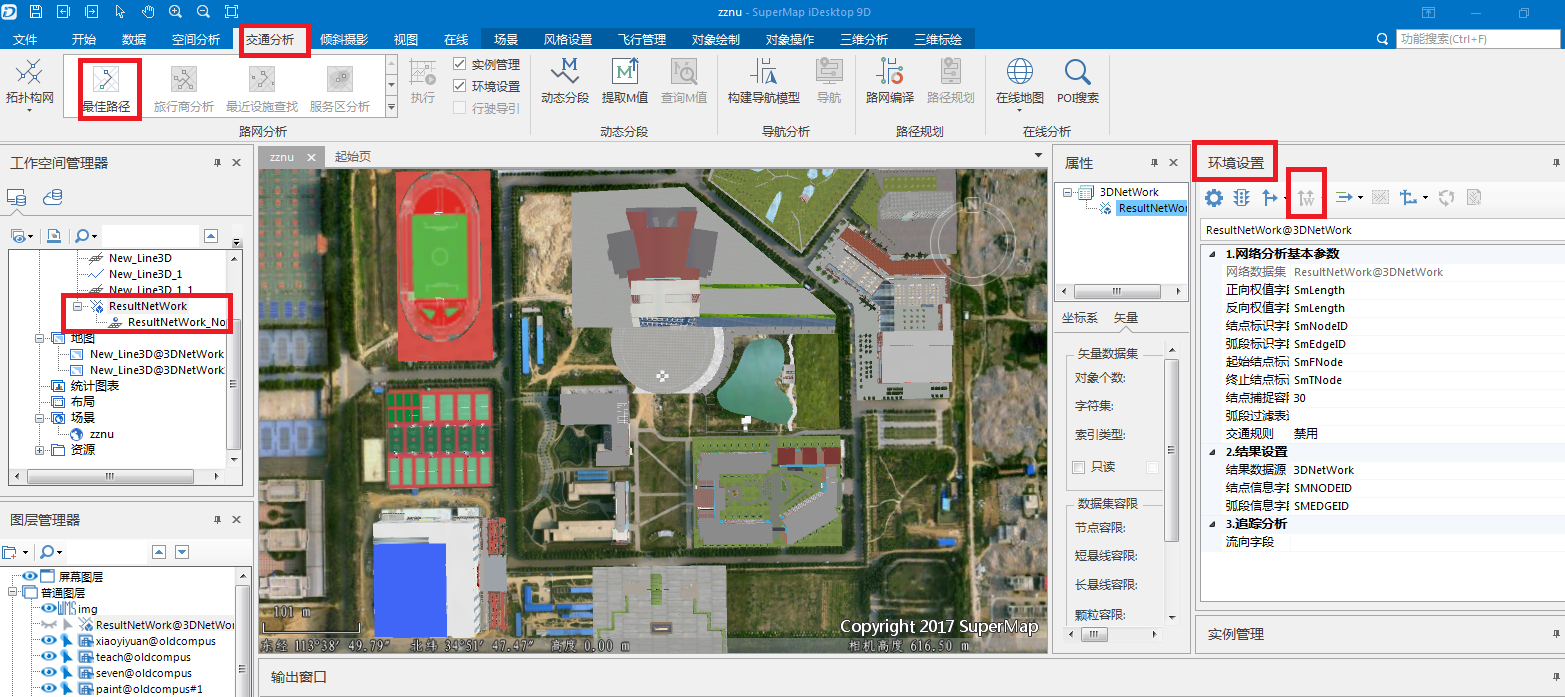
Task: Collapse the 1.网络分析基本参数 section
Action: pyautogui.click(x=1213, y=254)
